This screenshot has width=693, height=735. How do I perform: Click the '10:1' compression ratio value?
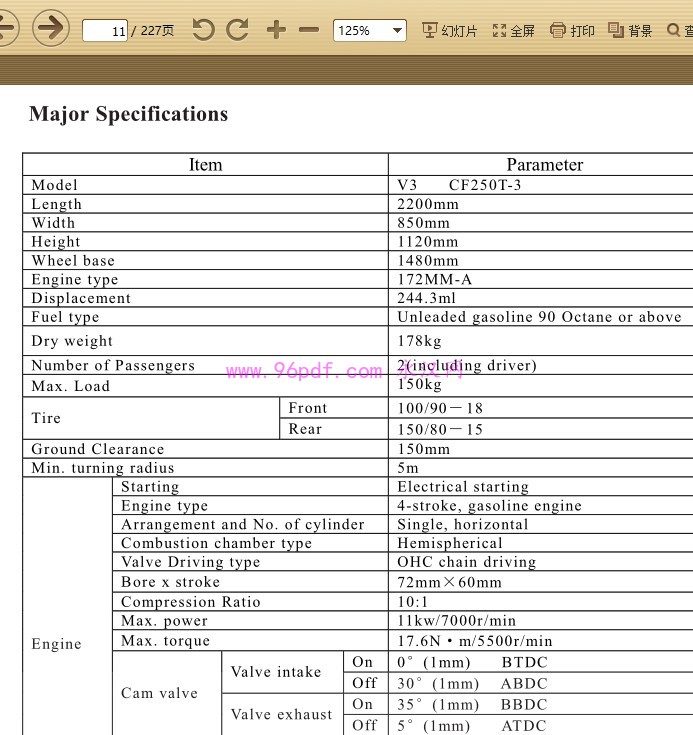tap(412, 602)
